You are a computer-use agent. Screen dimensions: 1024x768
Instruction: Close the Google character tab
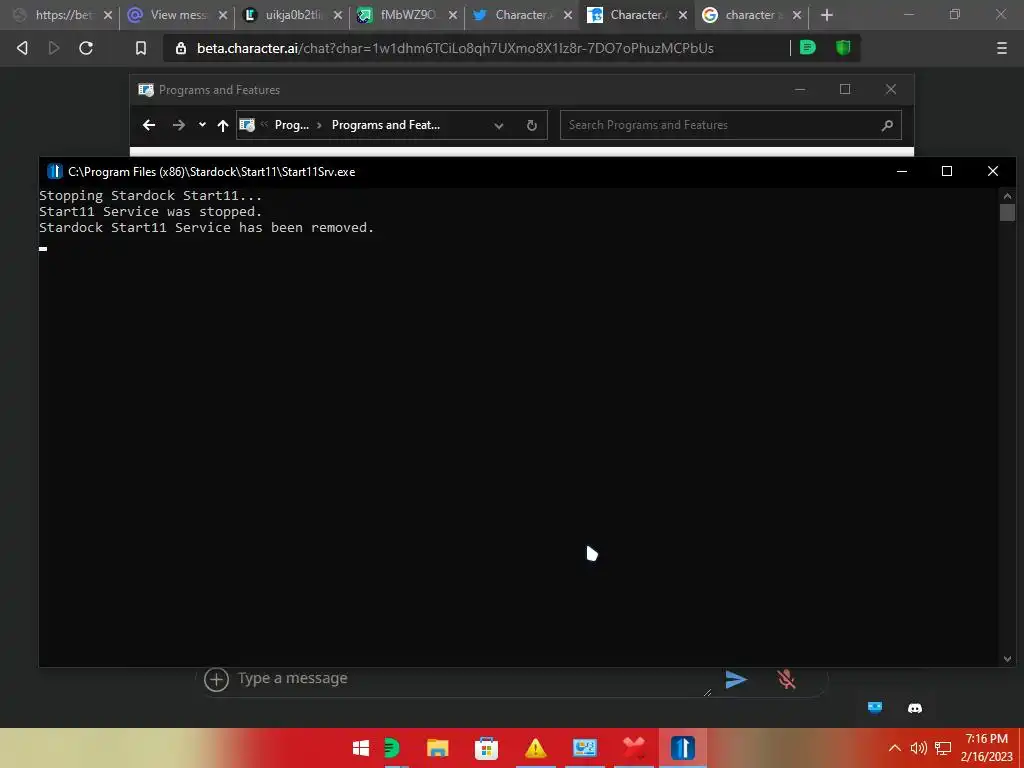pos(797,15)
